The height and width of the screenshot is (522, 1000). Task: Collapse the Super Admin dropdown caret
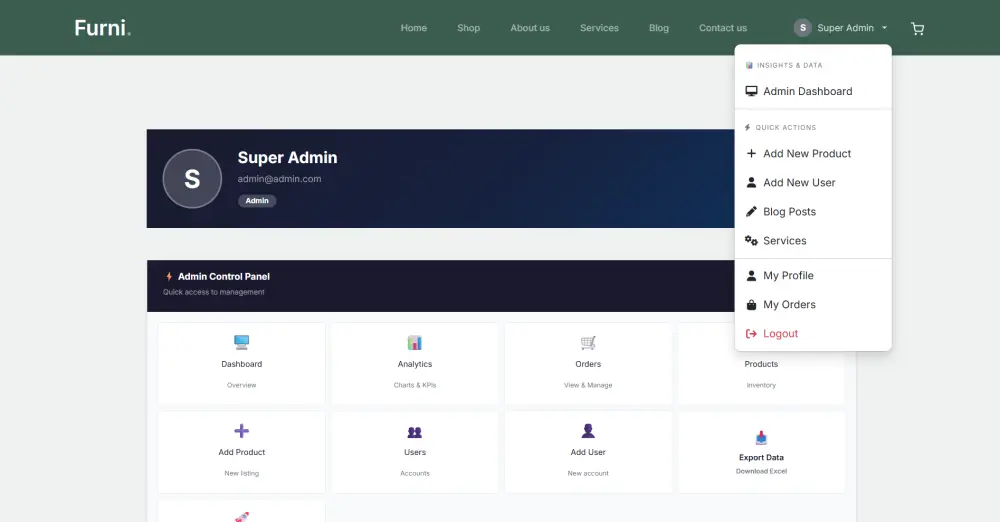tap(885, 28)
